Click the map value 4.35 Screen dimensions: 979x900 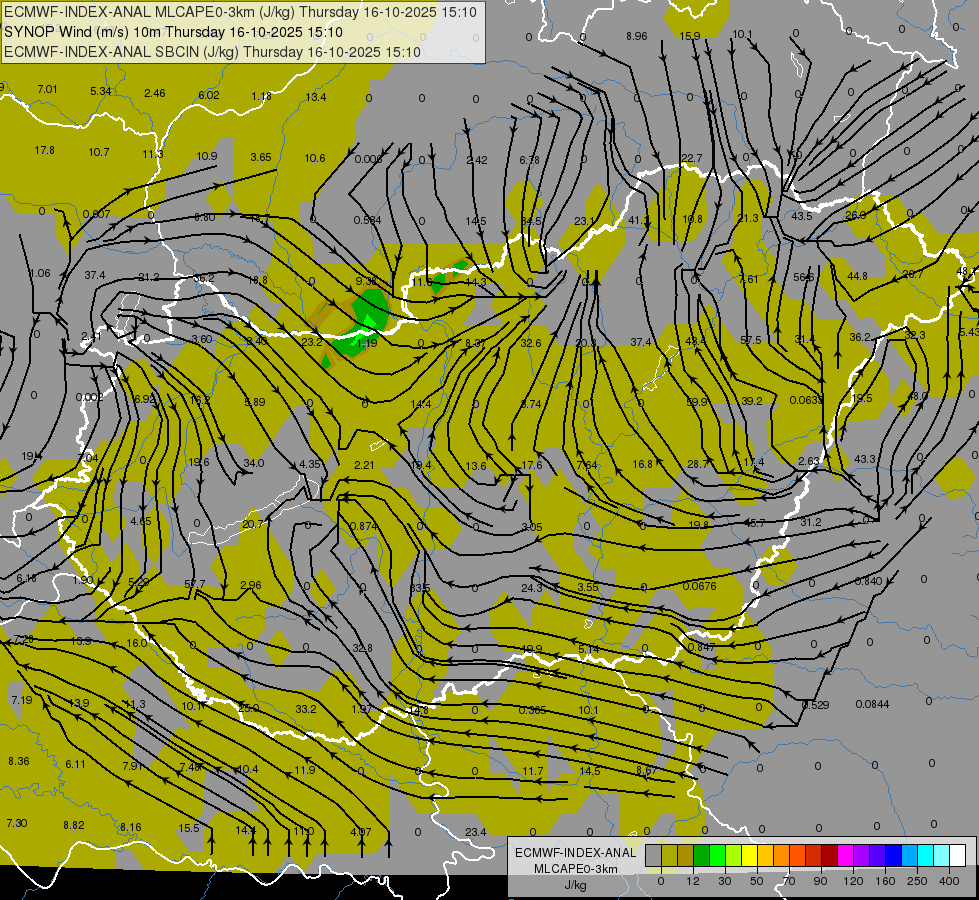click(310, 464)
